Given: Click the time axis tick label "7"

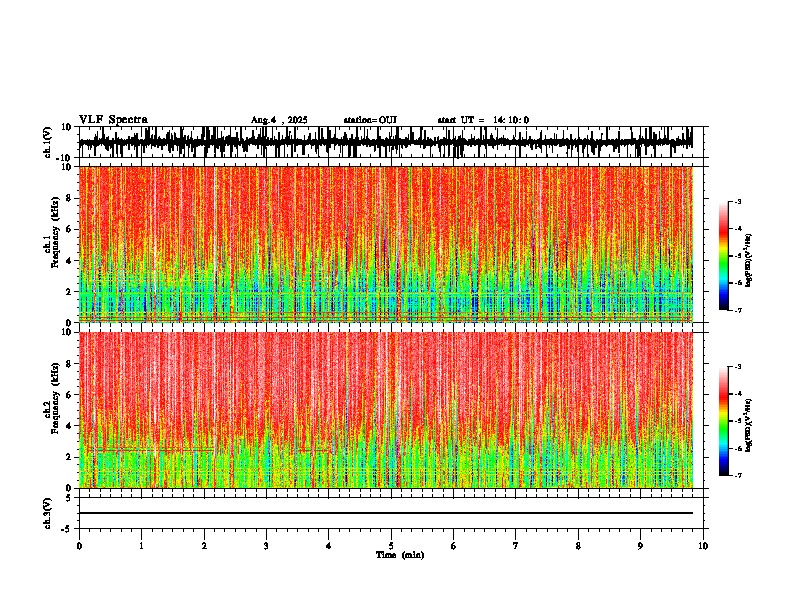Looking at the screenshot, I should 516,546.
